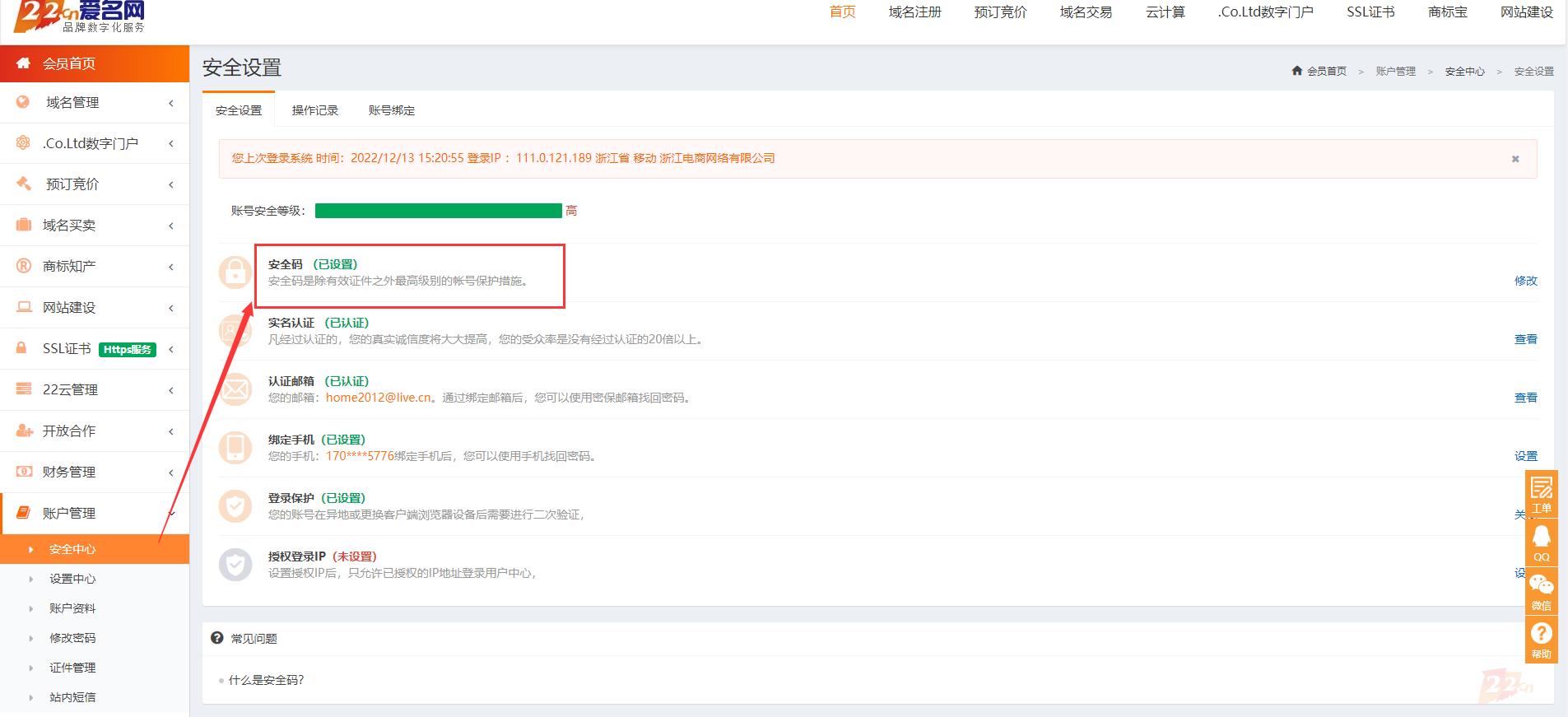
Task: Expand the SSL证书 sidebar chevron
Action: [171, 350]
